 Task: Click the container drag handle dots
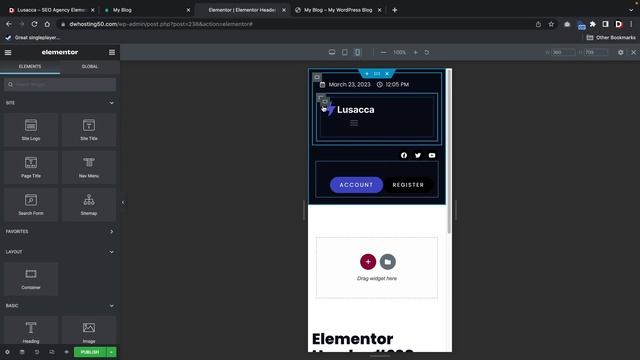(x=377, y=73)
